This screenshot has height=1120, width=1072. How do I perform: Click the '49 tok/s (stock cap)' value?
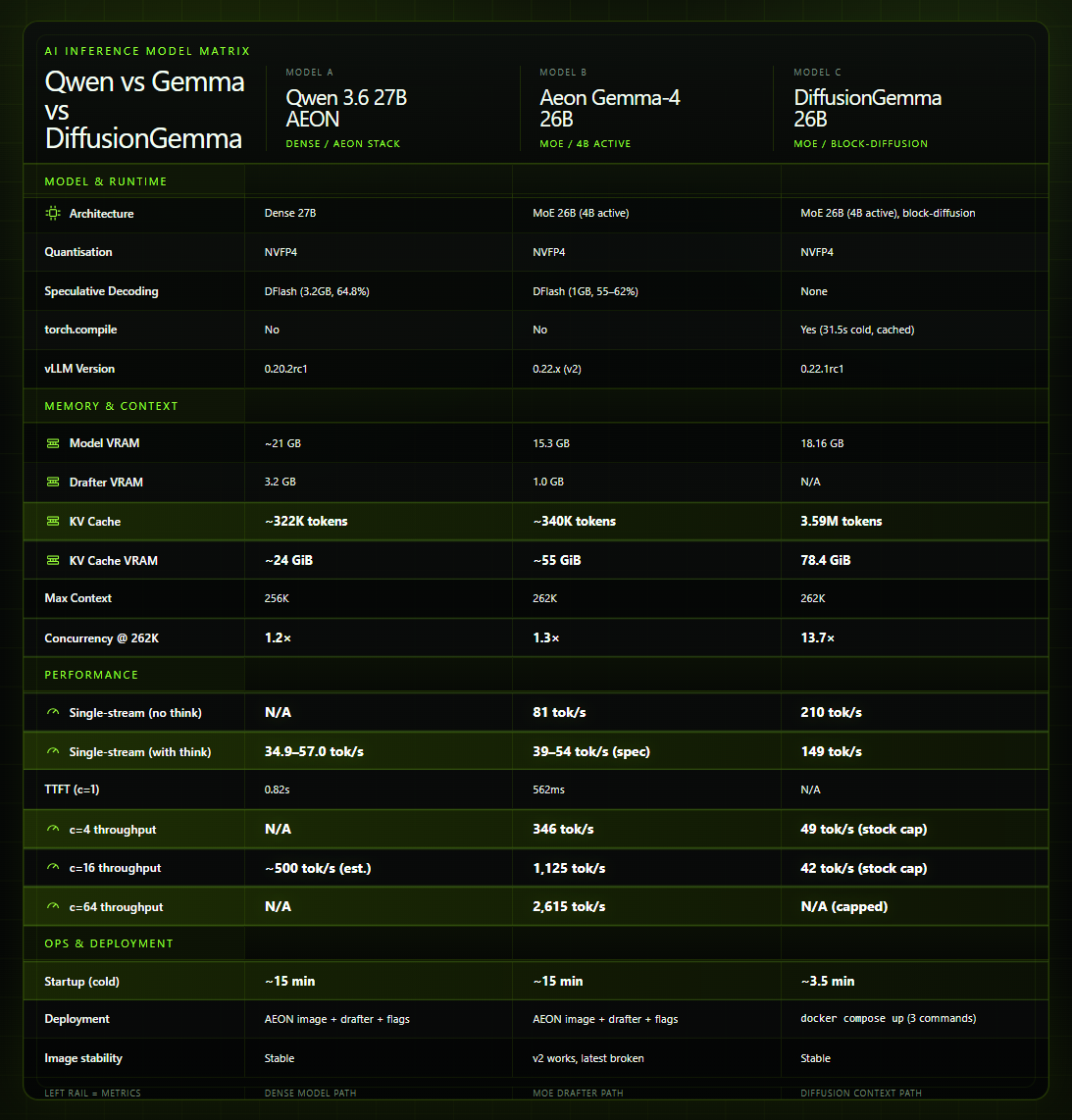tap(864, 830)
